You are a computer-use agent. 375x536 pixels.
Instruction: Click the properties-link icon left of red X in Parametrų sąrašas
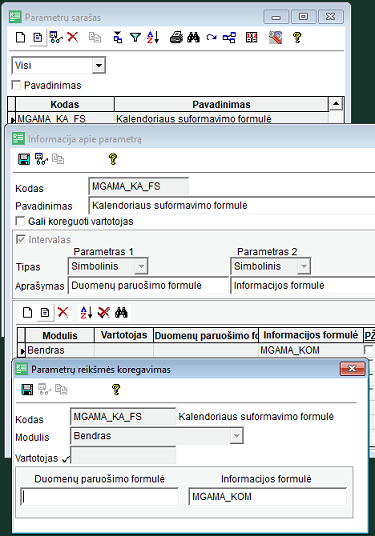[56, 37]
